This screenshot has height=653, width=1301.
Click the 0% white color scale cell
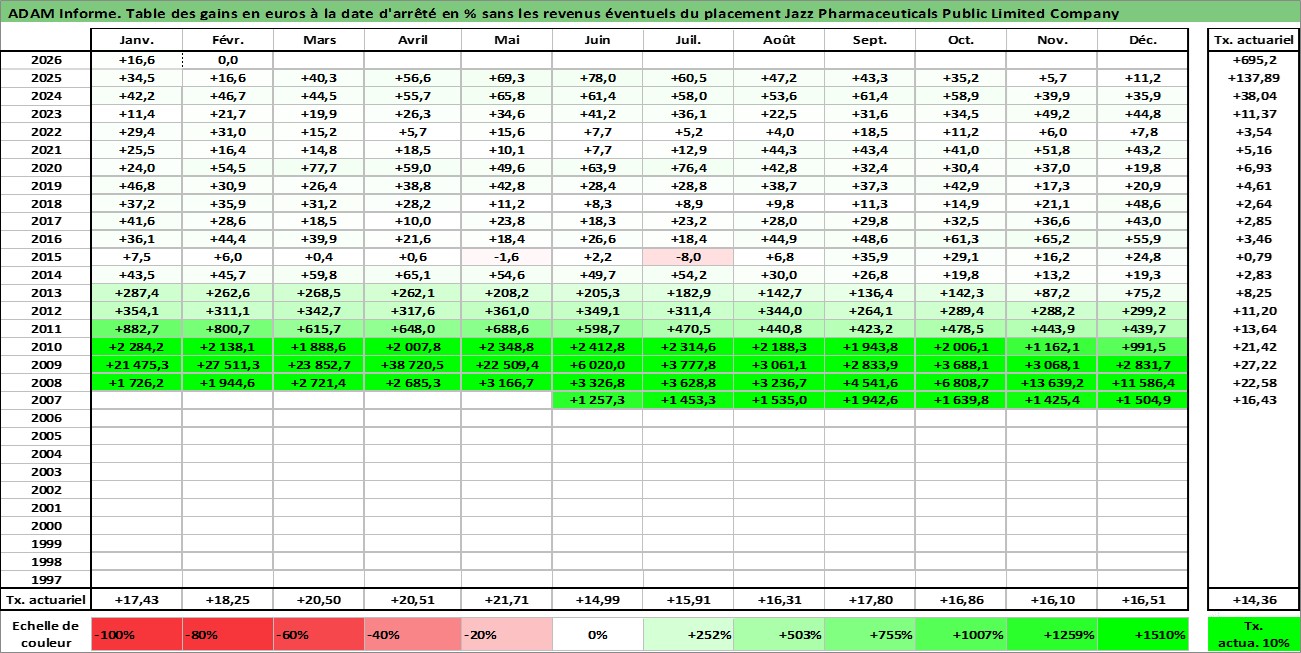[597, 634]
